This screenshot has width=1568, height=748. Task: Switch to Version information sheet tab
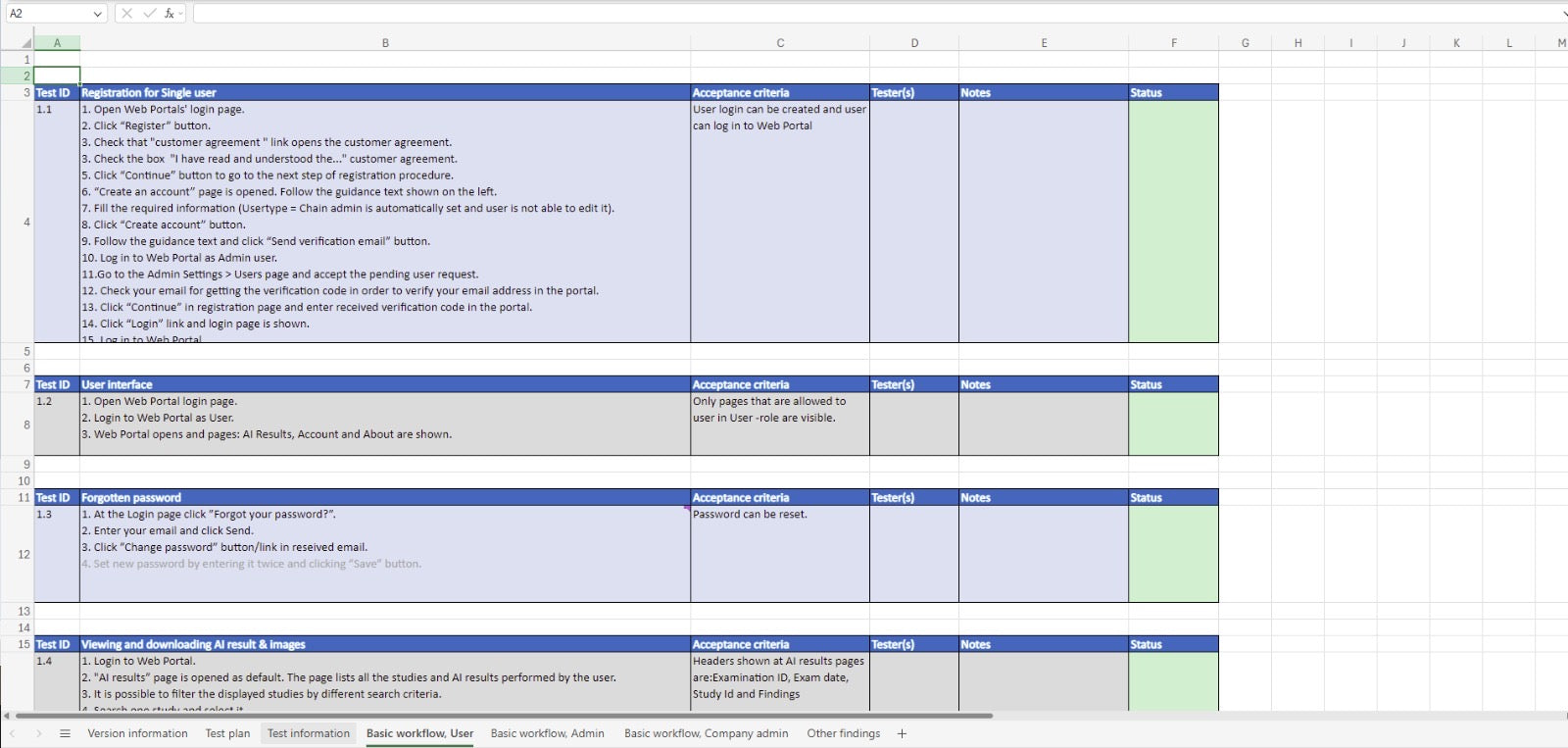coord(137,733)
